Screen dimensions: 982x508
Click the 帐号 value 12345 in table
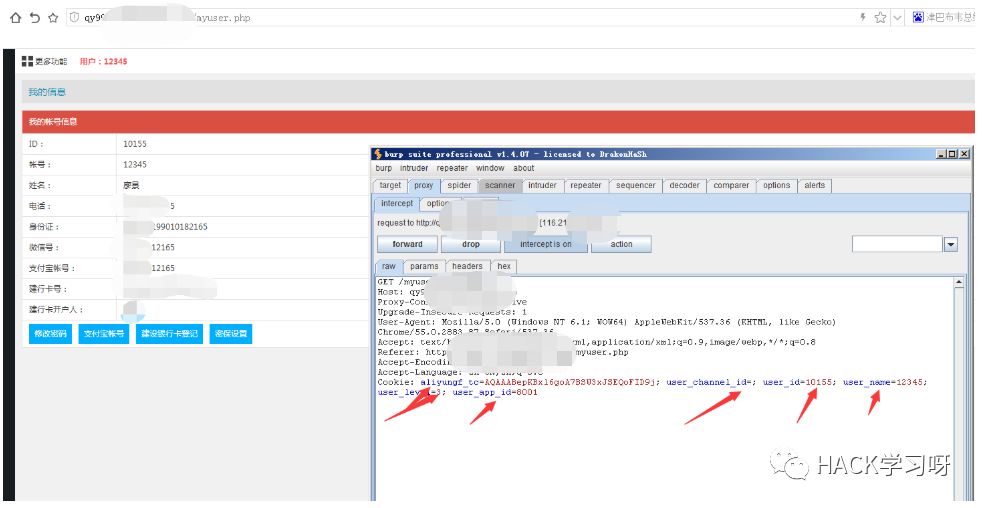[135, 165]
